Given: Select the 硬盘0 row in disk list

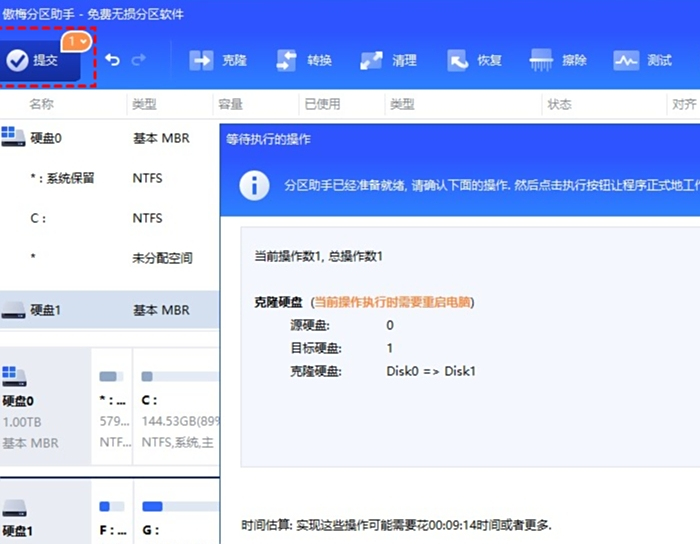Looking at the screenshot, I should 109,138.
